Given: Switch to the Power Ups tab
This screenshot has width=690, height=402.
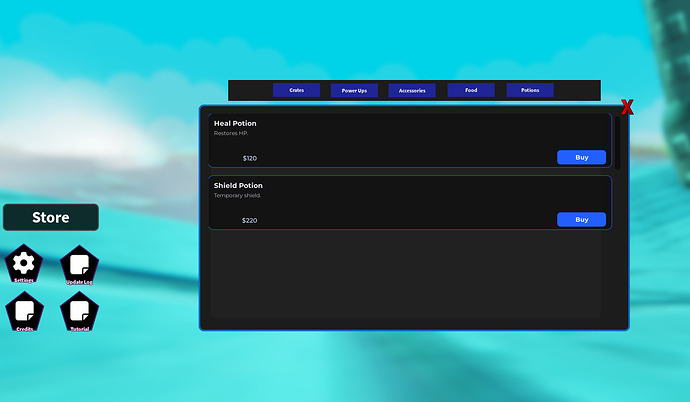Looking at the screenshot, I should click(x=354, y=91).
